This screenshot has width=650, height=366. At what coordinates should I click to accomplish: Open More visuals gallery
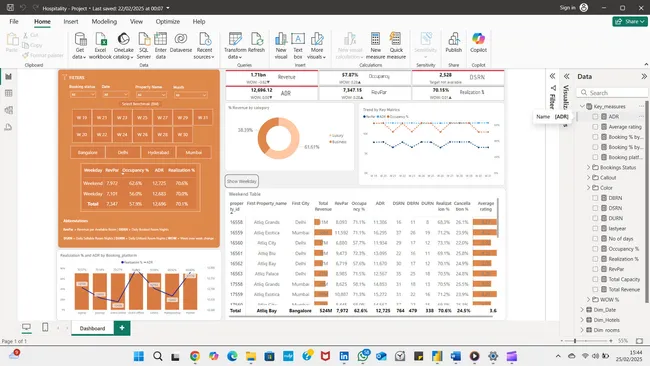click(x=317, y=46)
